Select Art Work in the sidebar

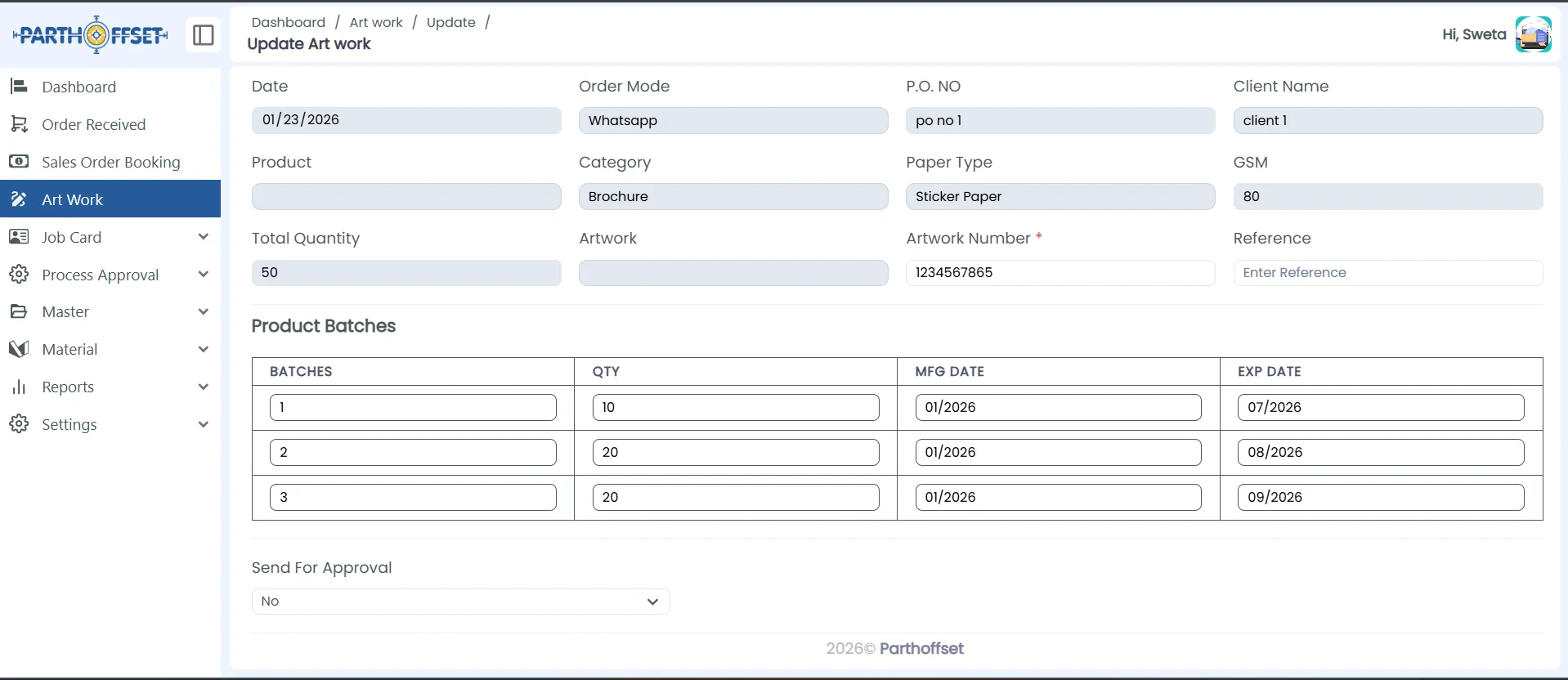tap(73, 199)
